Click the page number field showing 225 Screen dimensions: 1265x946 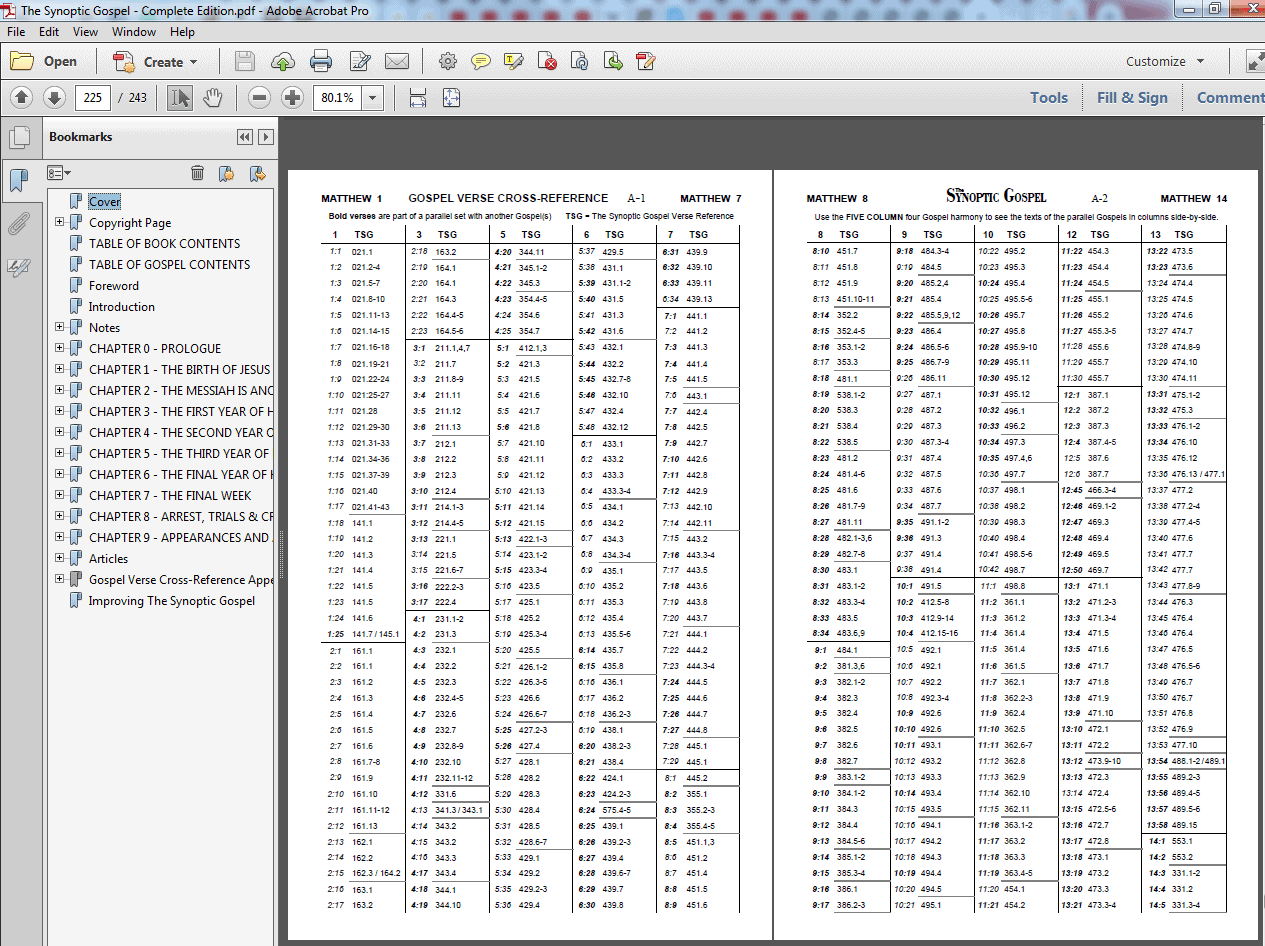click(93, 97)
